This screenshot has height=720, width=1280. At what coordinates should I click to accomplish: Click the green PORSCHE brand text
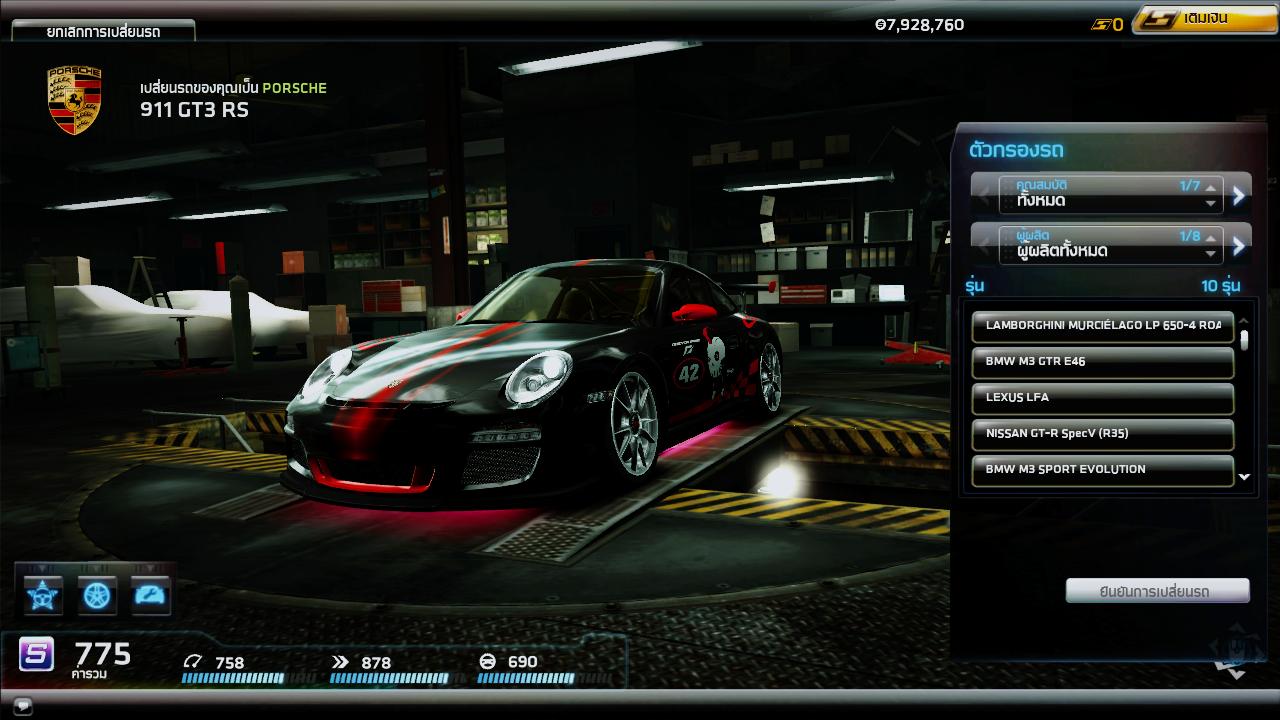pos(294,88)
